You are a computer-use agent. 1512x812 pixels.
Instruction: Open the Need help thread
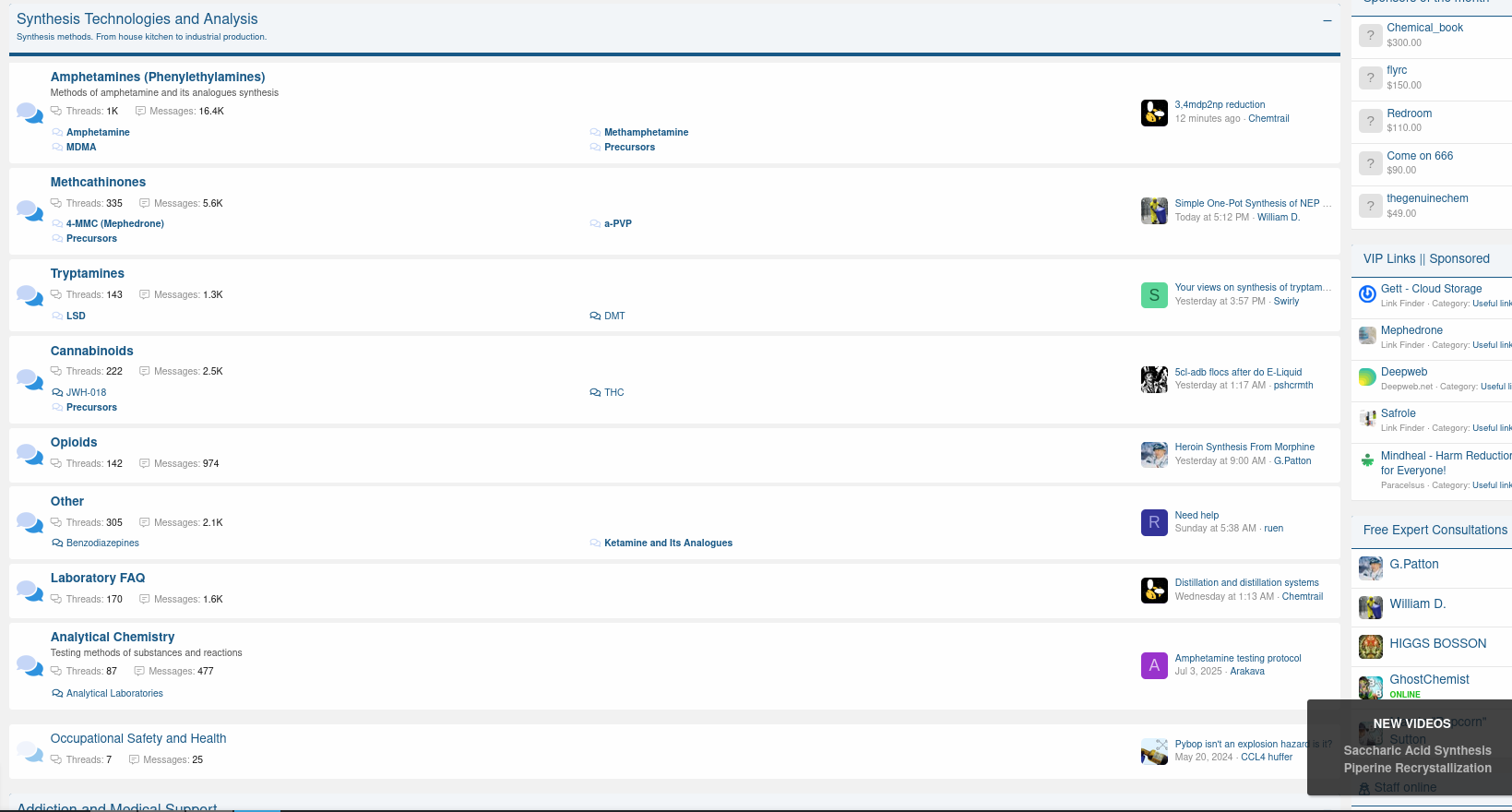(1197, 515)
